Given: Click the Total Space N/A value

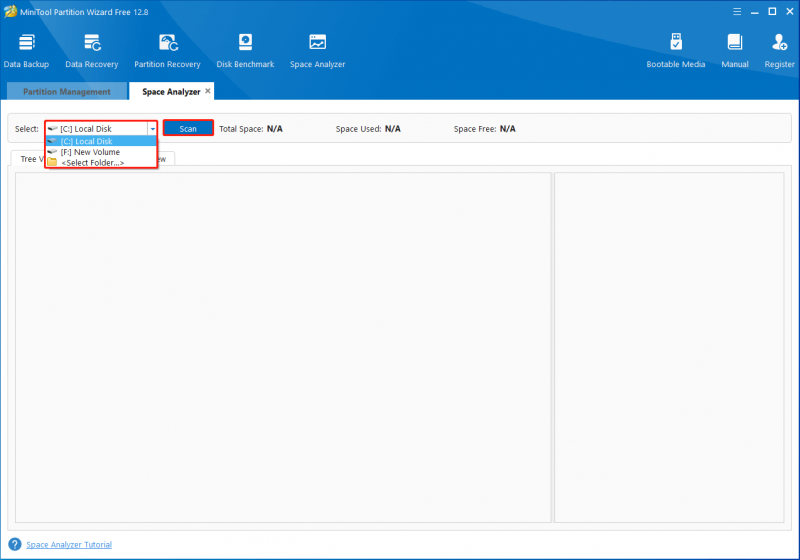Looking at the screenshot, I should click(274, 129).
